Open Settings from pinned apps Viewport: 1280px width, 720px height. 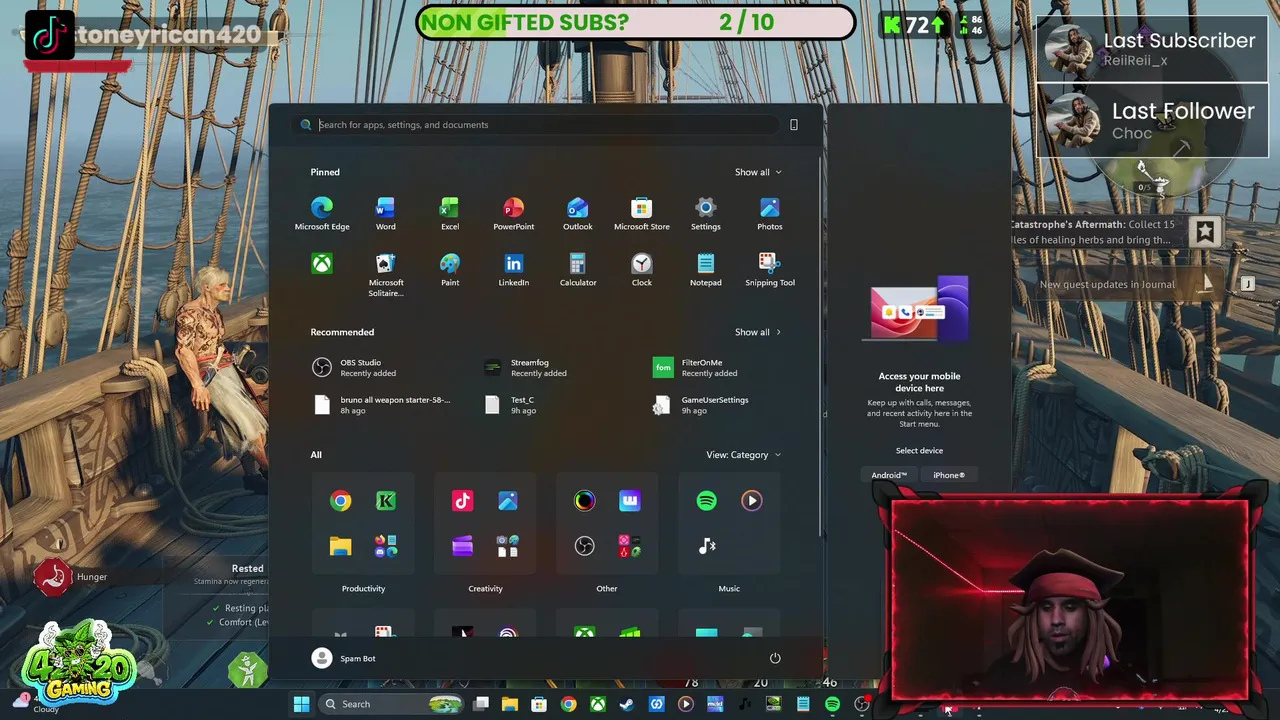(705, 214)
